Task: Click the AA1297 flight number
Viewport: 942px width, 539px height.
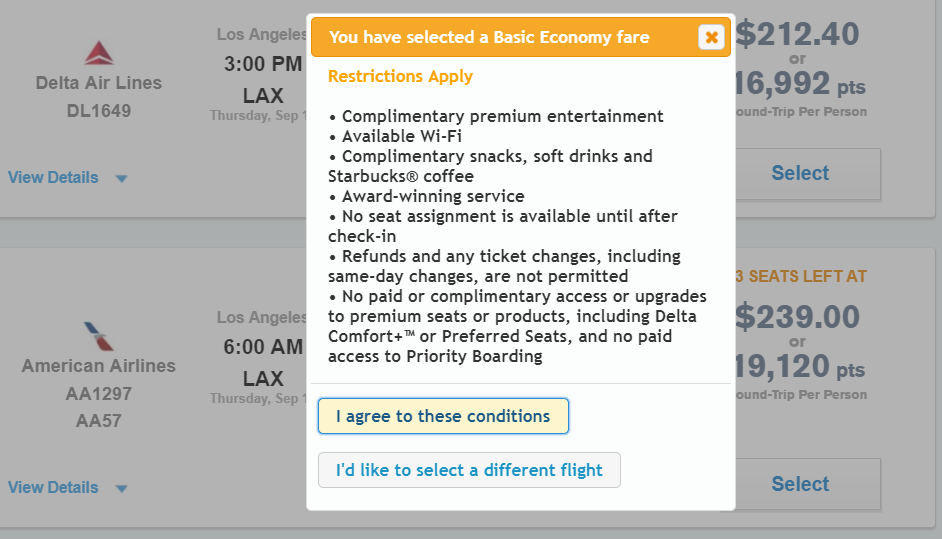Action: (99, 394)
